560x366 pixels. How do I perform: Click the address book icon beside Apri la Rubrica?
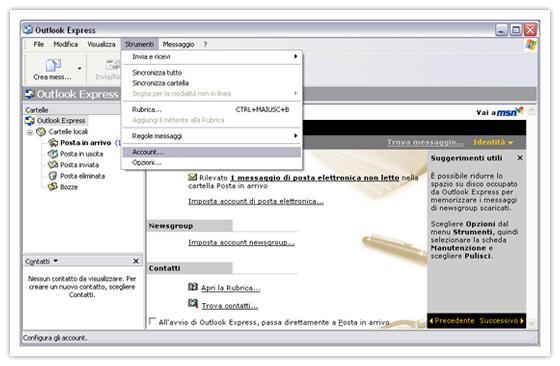(193, 286)
